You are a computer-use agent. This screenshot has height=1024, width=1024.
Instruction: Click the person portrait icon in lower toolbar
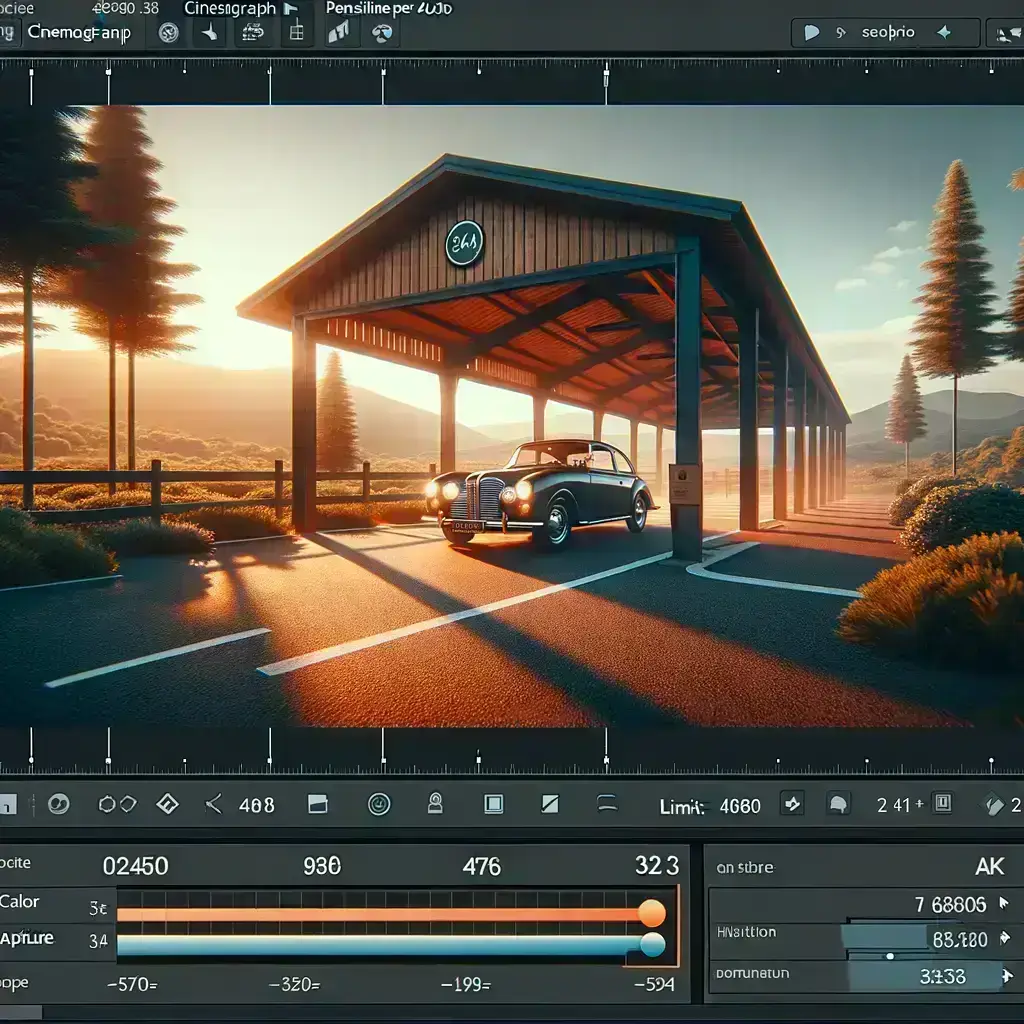[x=435, y=804]
